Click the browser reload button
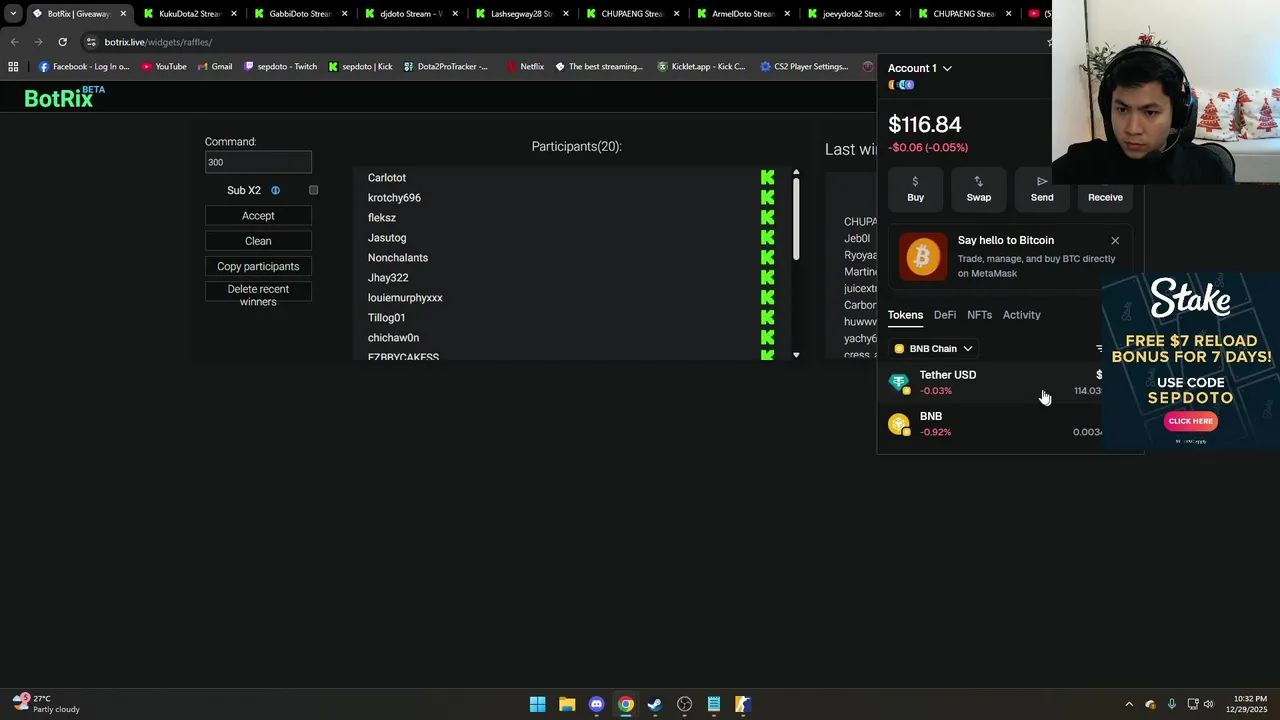 pyautogui.click(x=62, y=42)
